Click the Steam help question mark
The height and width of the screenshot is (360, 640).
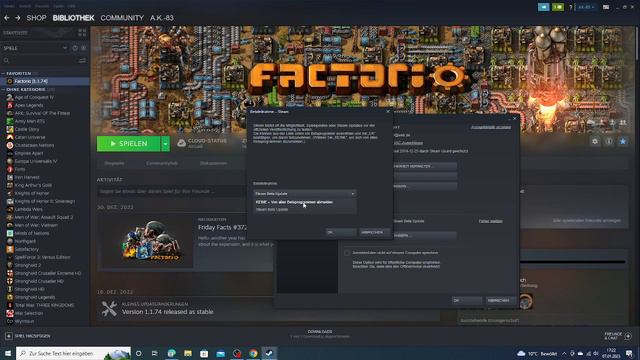pyautogui.click(x=570, y=7)
